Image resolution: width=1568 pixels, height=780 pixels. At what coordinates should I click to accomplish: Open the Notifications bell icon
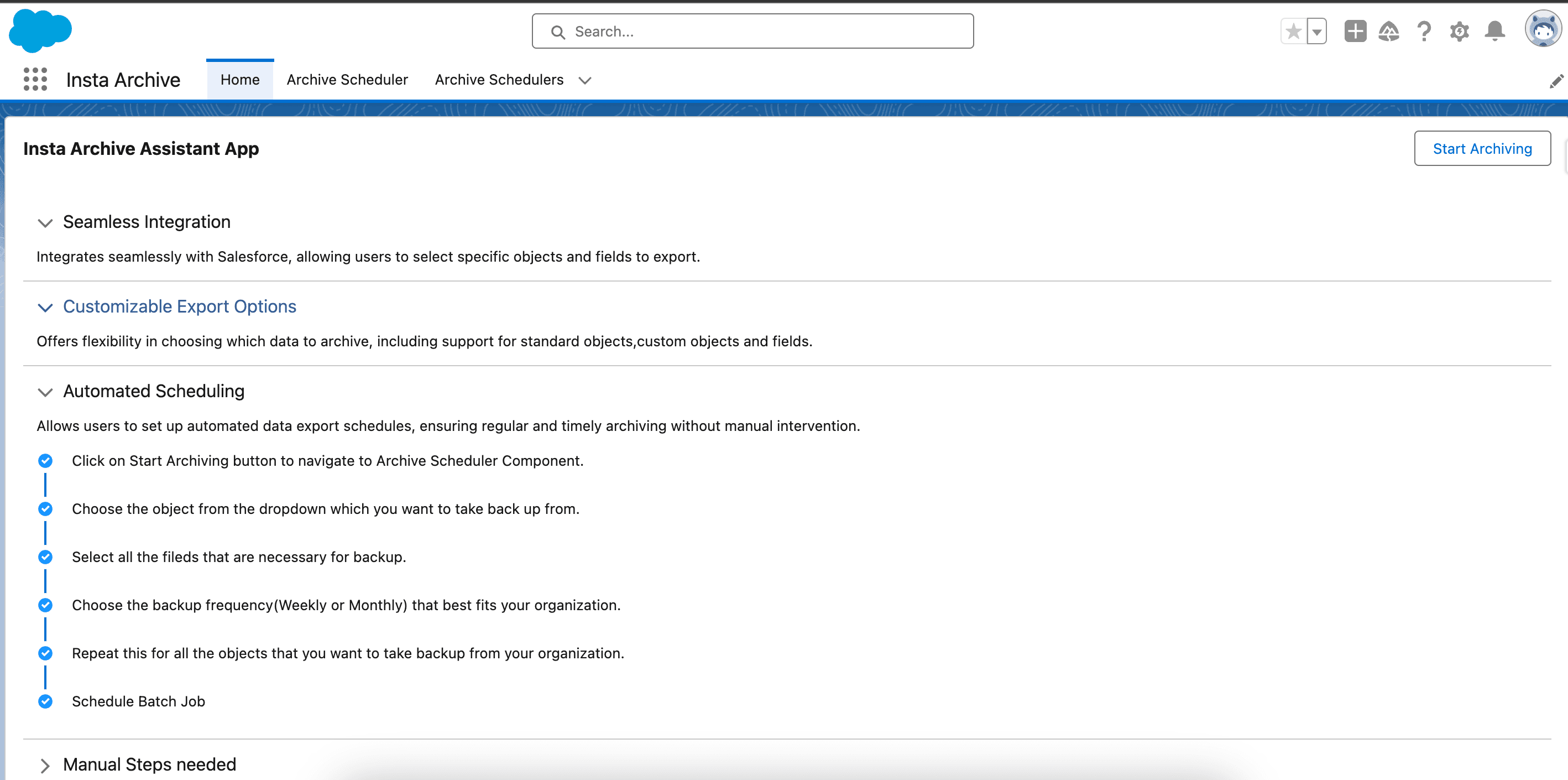tap(1494, 31)
